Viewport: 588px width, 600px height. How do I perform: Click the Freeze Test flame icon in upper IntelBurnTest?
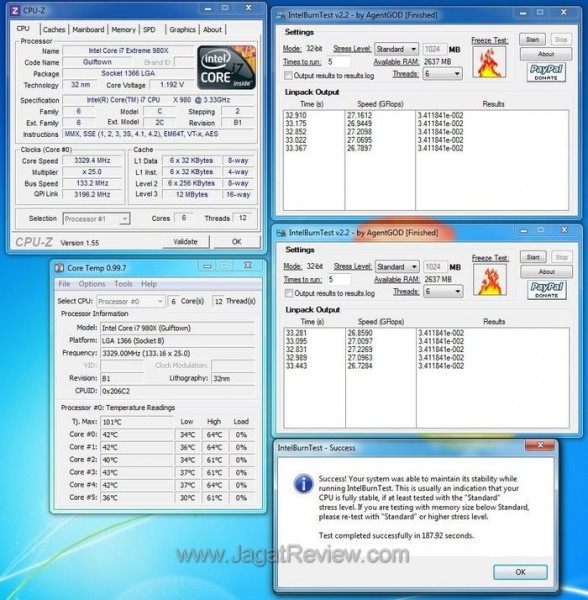(x=489, y=62)
